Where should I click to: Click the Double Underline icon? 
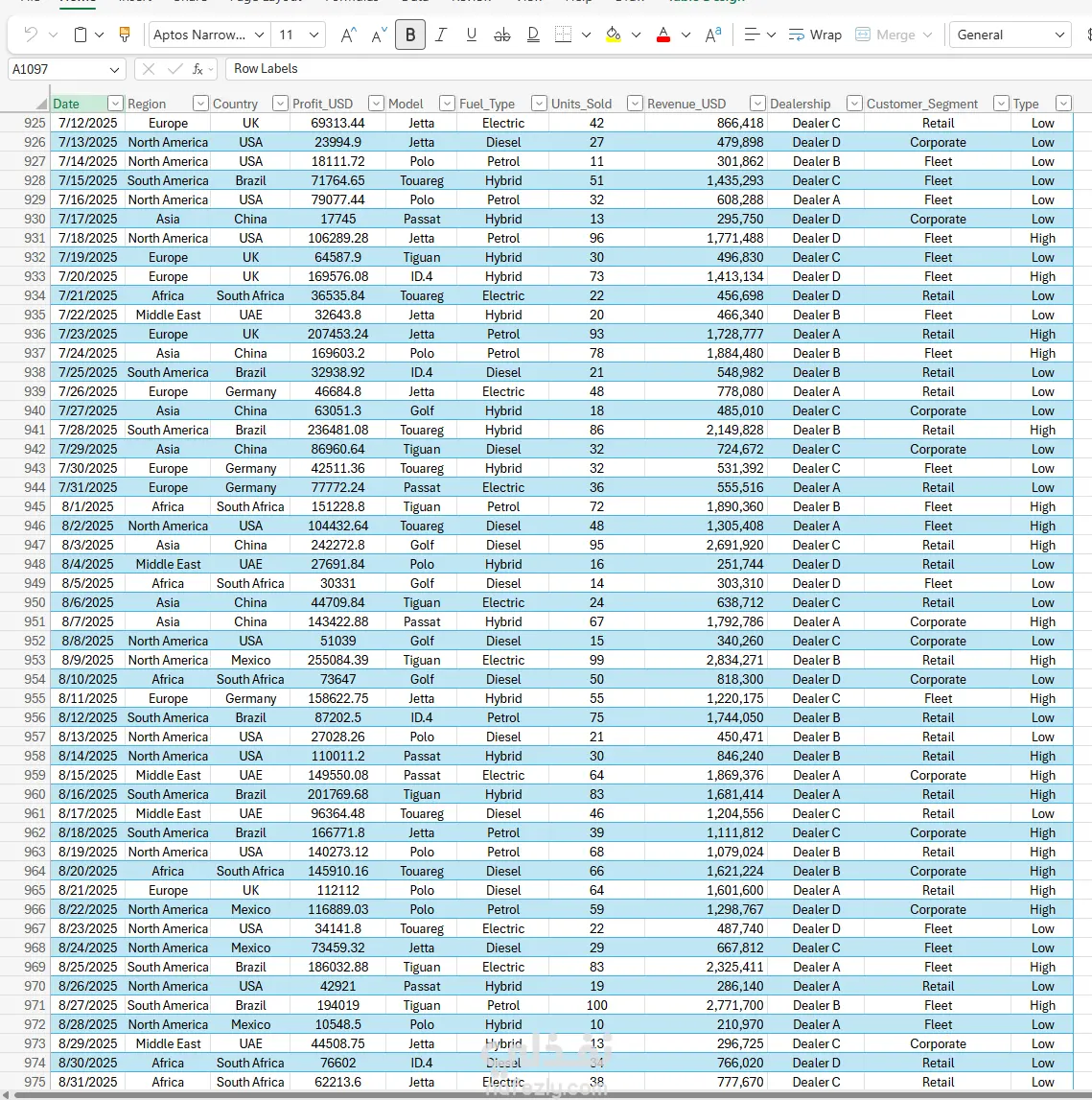coord(533,35)
